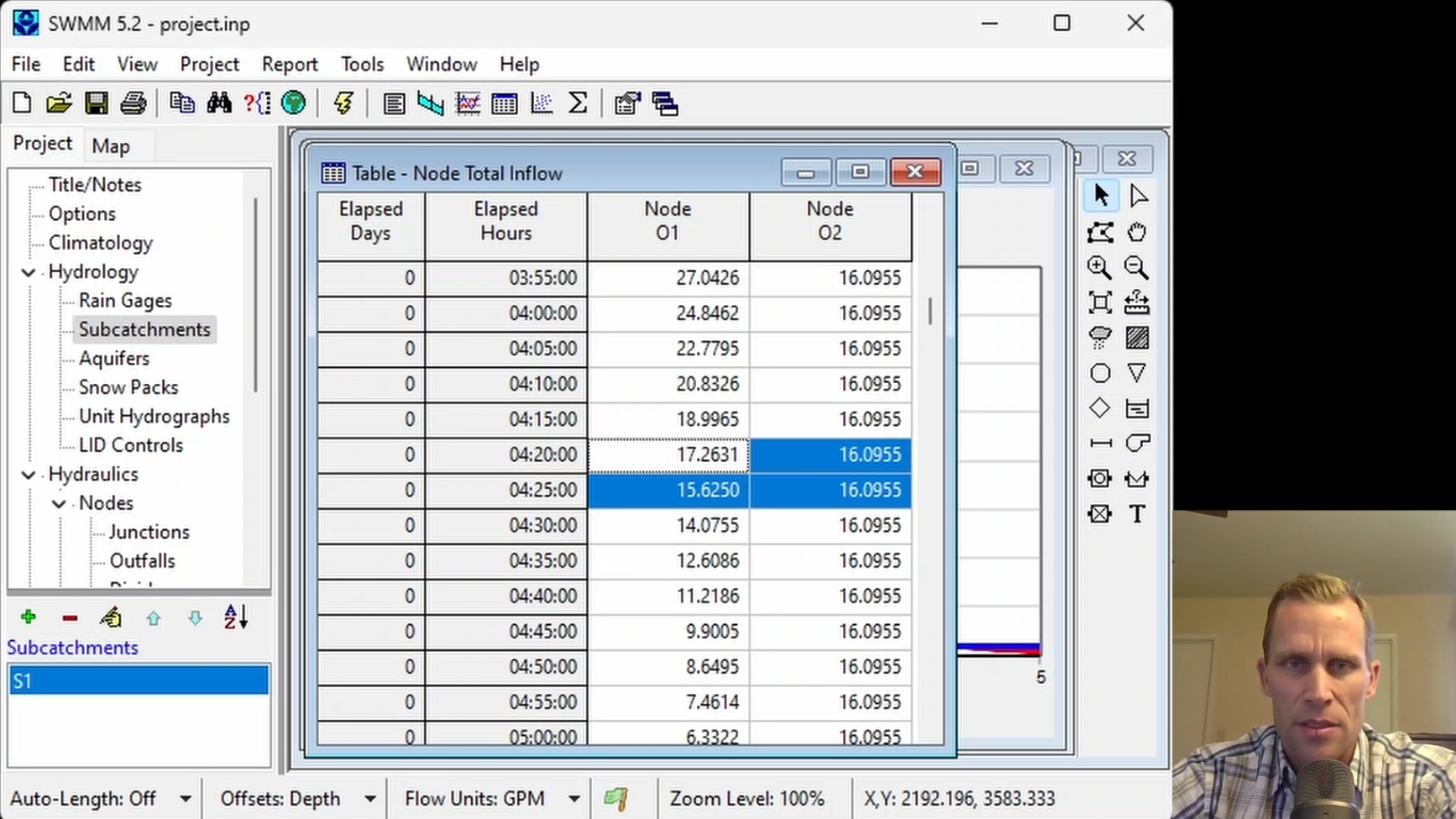Collapse the Nodes tree branch
This screenshot has height=819, width=1456.
click(x=59, y=504)
